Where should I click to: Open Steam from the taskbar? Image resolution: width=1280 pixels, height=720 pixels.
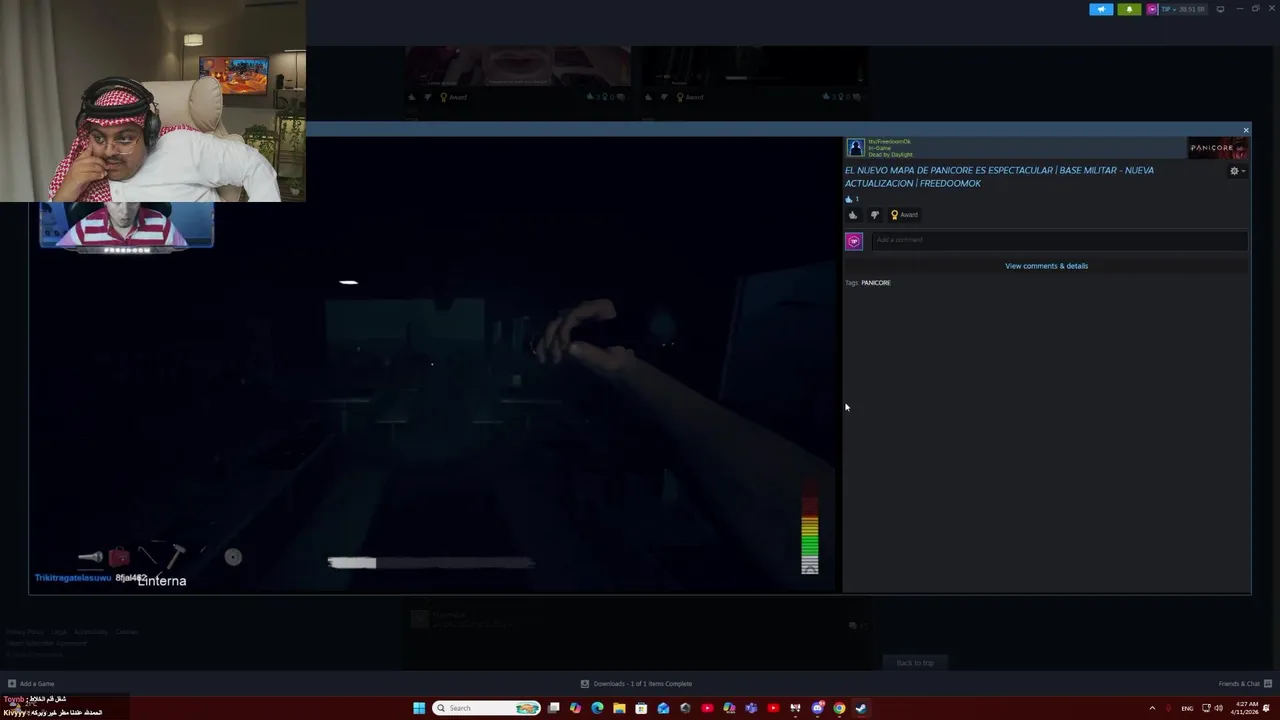(861, 708)
